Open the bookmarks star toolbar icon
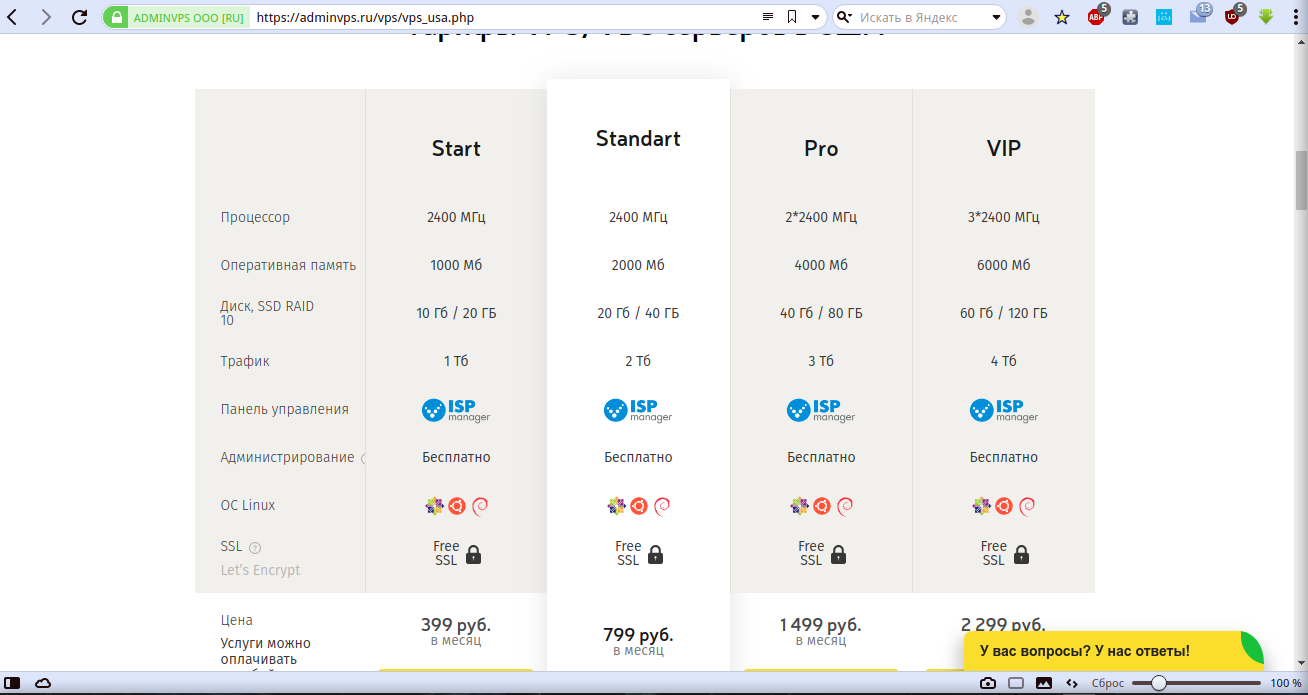The height and width of the screenshot is (695, 1308). click(1062, 17)
